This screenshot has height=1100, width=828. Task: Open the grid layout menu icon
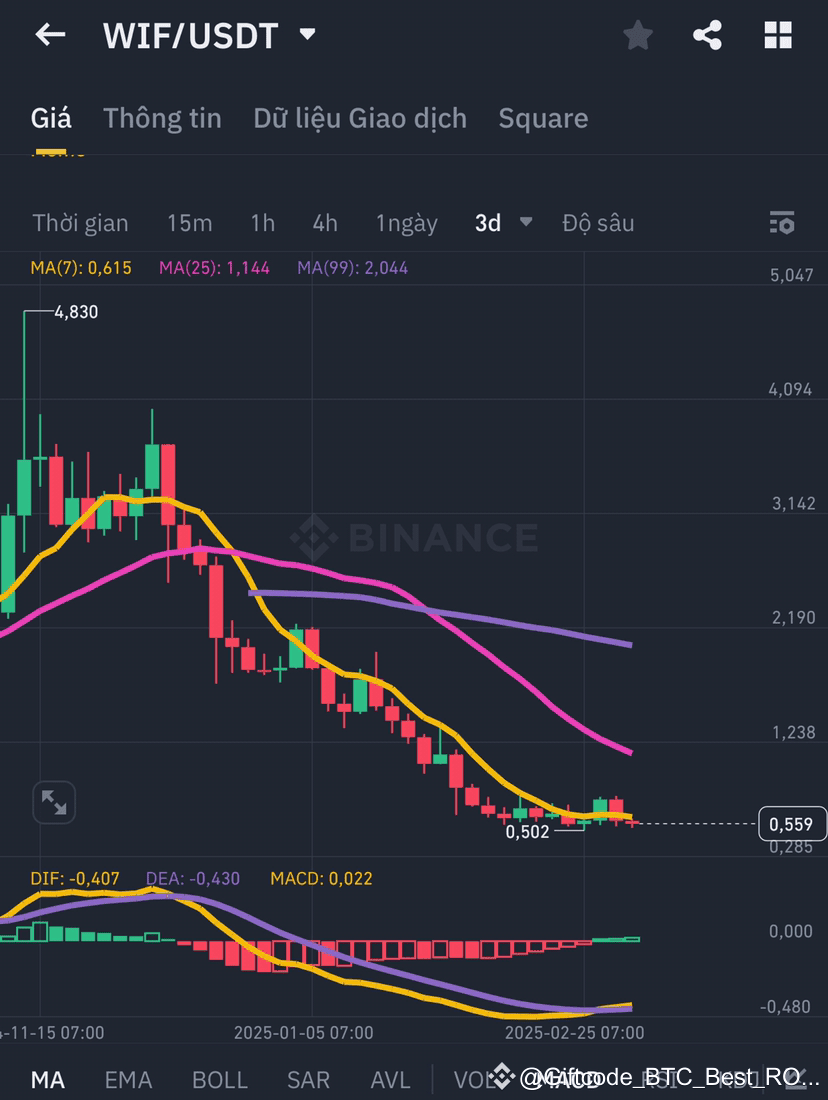[777, 34]
